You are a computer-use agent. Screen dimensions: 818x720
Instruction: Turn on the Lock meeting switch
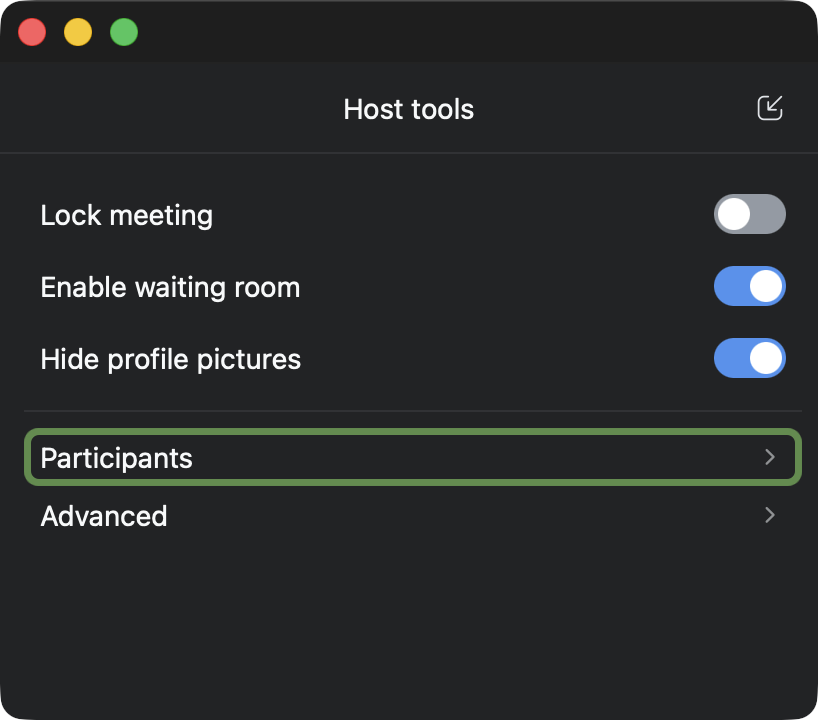point(749,214)
